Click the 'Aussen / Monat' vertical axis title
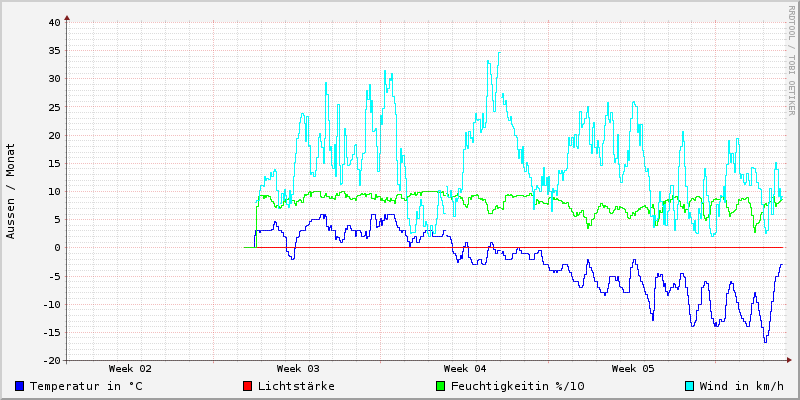Screen dimensions: 800x400 tap(11, 191)
